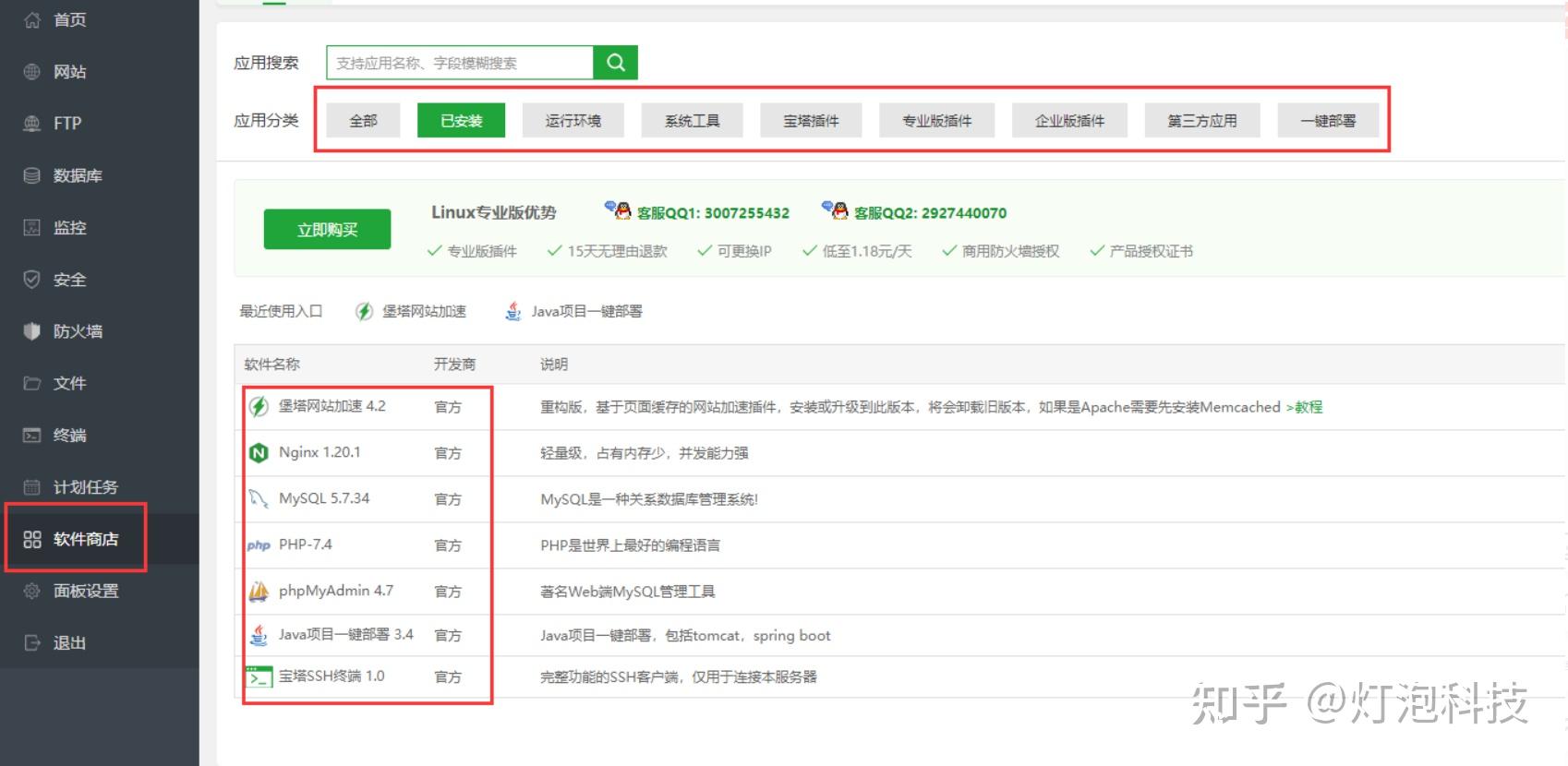Click the calendar icon for 计划任务
1568x766 pixels.
click(32, 486)
